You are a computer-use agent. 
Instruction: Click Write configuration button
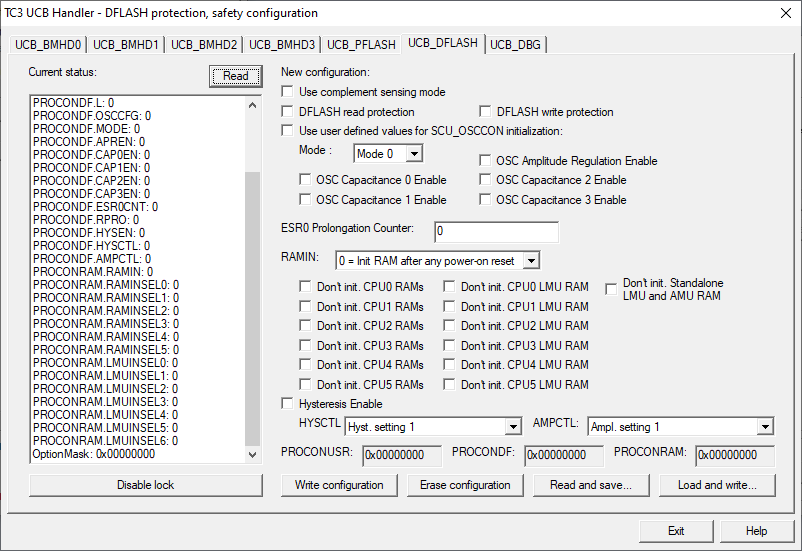(339, 485)
